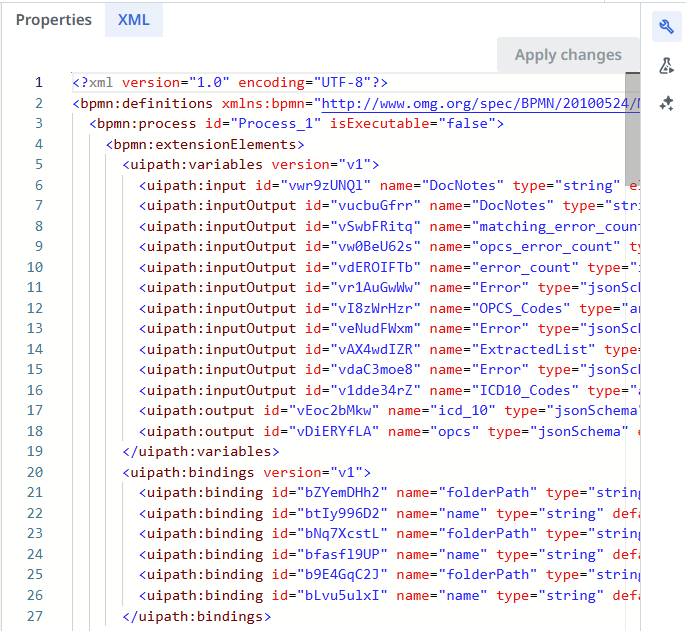Open the sparkles AI assistant icon
Screen dimensions: 686x631
(667, 104)
